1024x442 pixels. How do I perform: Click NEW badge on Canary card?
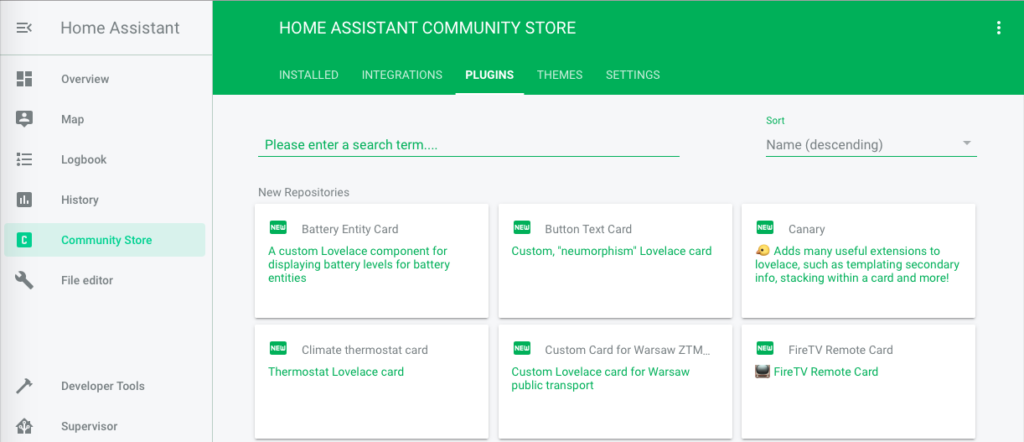point(765,227)
